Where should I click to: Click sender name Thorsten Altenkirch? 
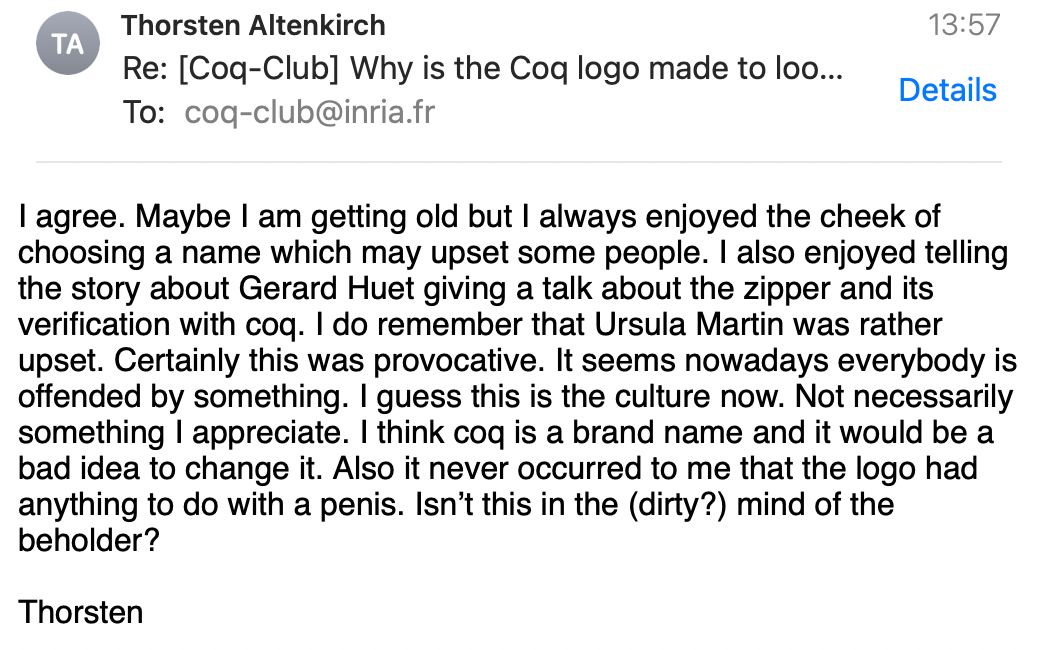point(253,26)
